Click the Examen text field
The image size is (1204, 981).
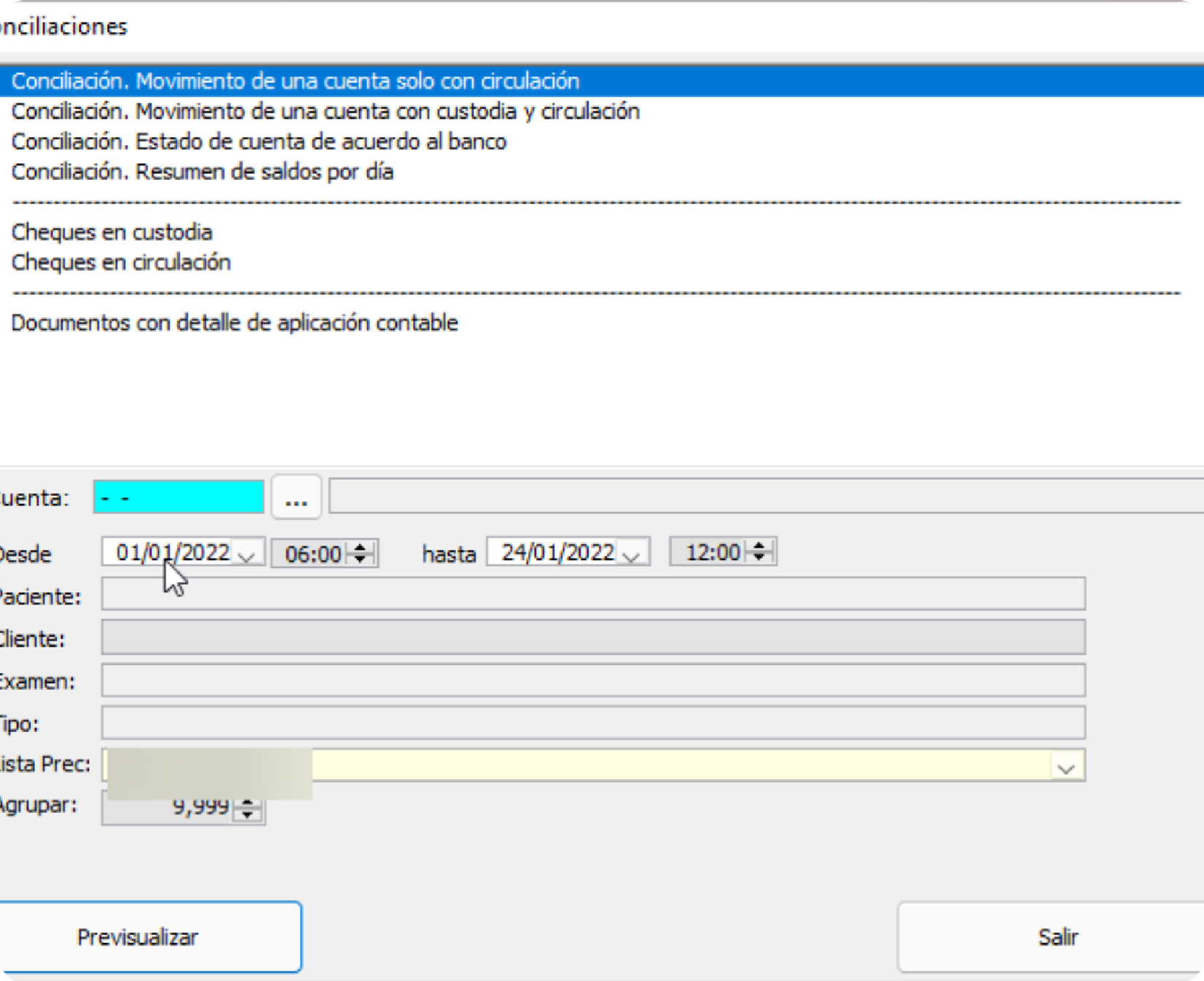[x=593, y=680]
